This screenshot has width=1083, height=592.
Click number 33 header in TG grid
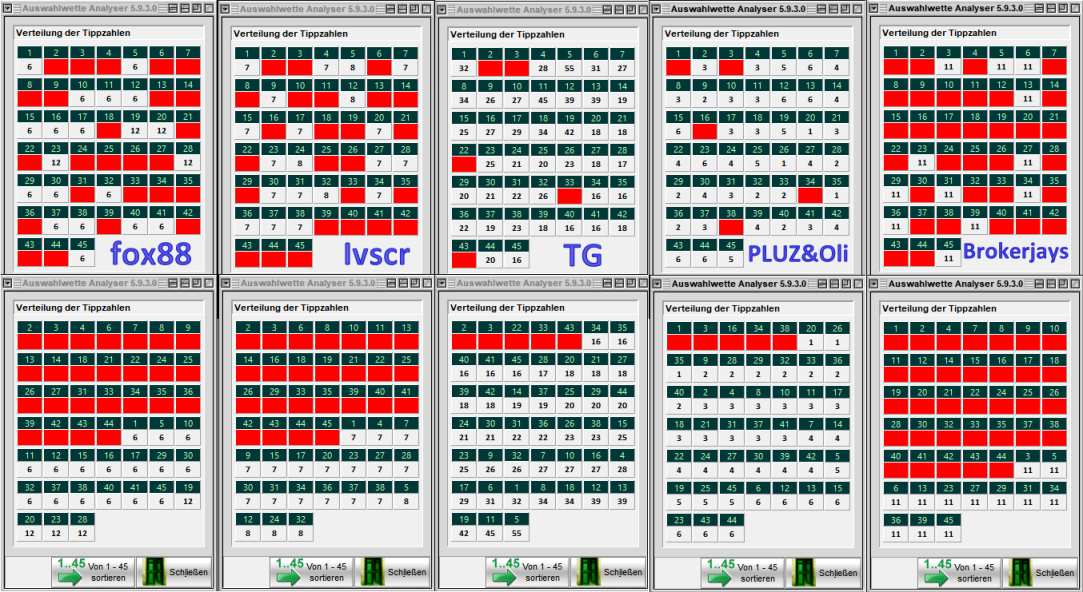tap(568, 182)
